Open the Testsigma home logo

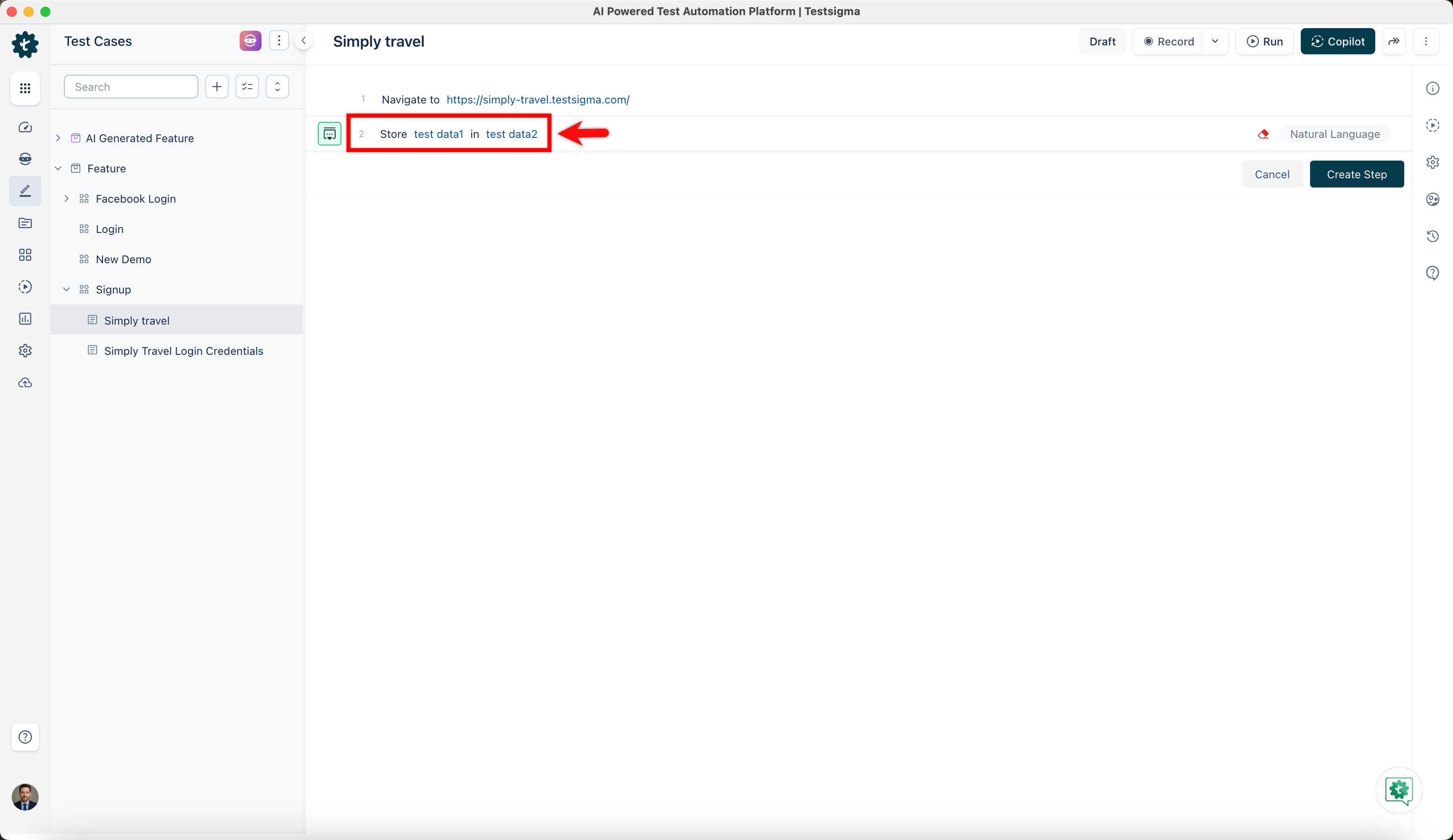(25, 45)
